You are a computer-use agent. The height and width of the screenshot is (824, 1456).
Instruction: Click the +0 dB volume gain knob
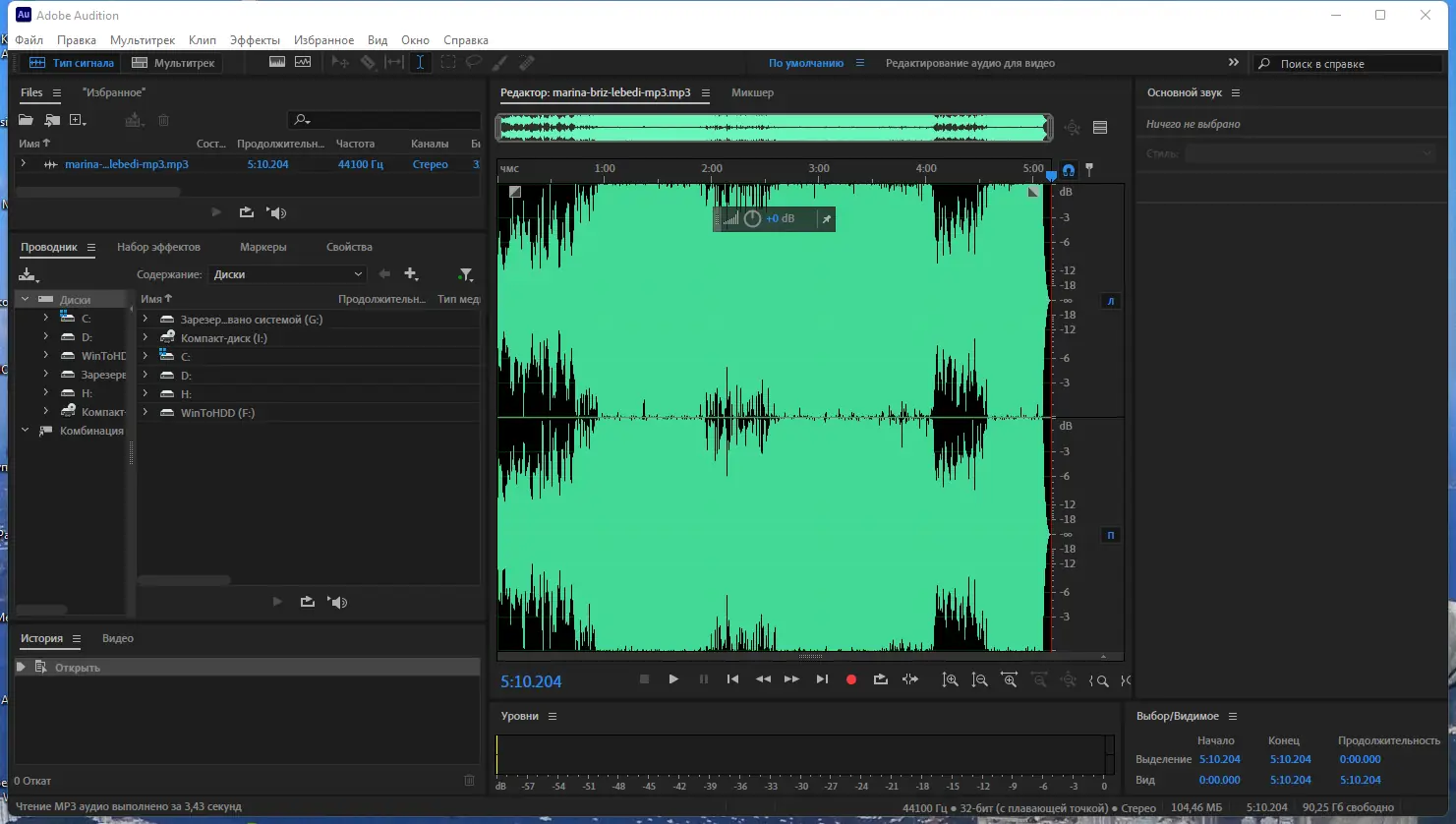pos(752,218)
